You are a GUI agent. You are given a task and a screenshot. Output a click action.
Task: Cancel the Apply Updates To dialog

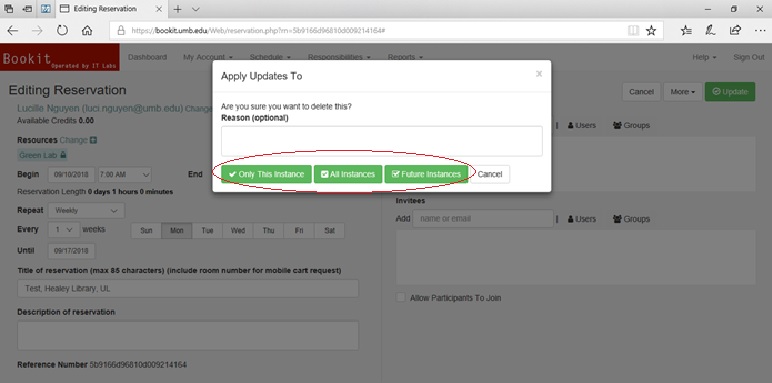(x=490, y=174)
